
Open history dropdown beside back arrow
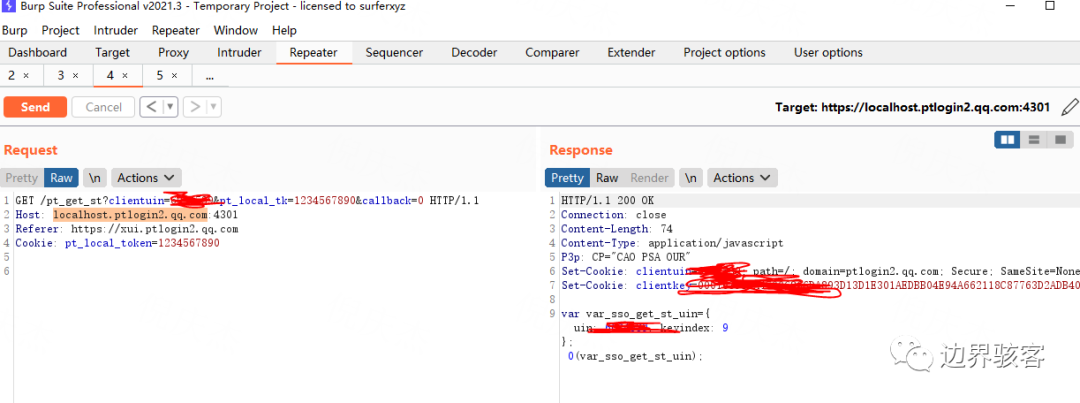[x=170, y=107]
